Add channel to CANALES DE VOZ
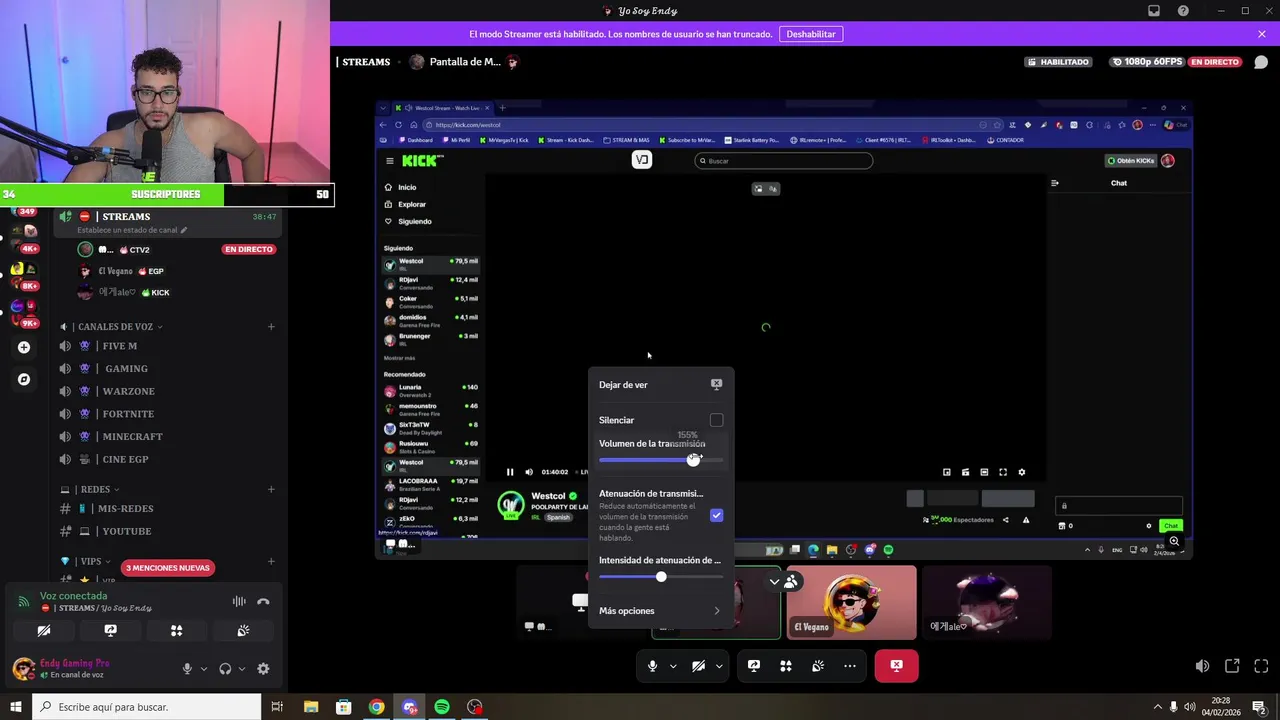This screenshot has width=1280, height=720. (x=271, y=327)
